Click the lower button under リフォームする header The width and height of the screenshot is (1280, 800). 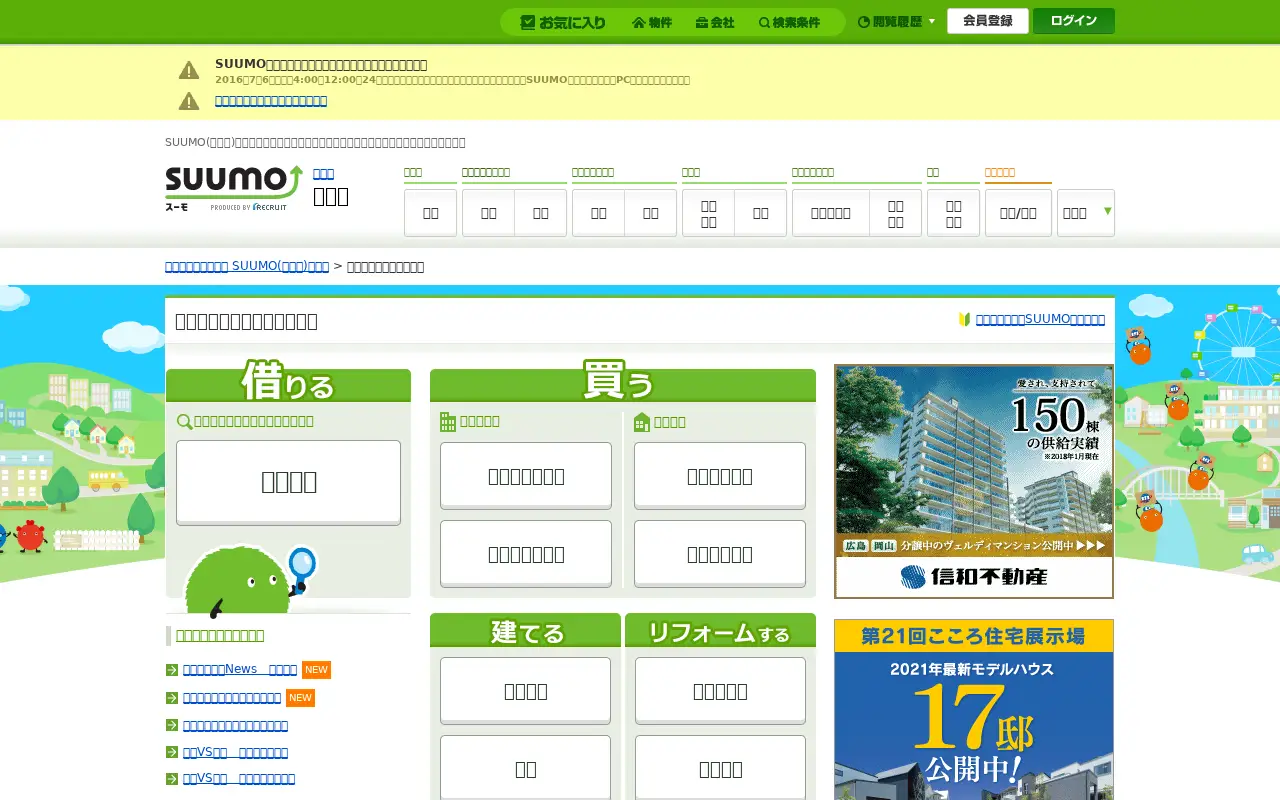pyautogui.click(x=720, y=768)
